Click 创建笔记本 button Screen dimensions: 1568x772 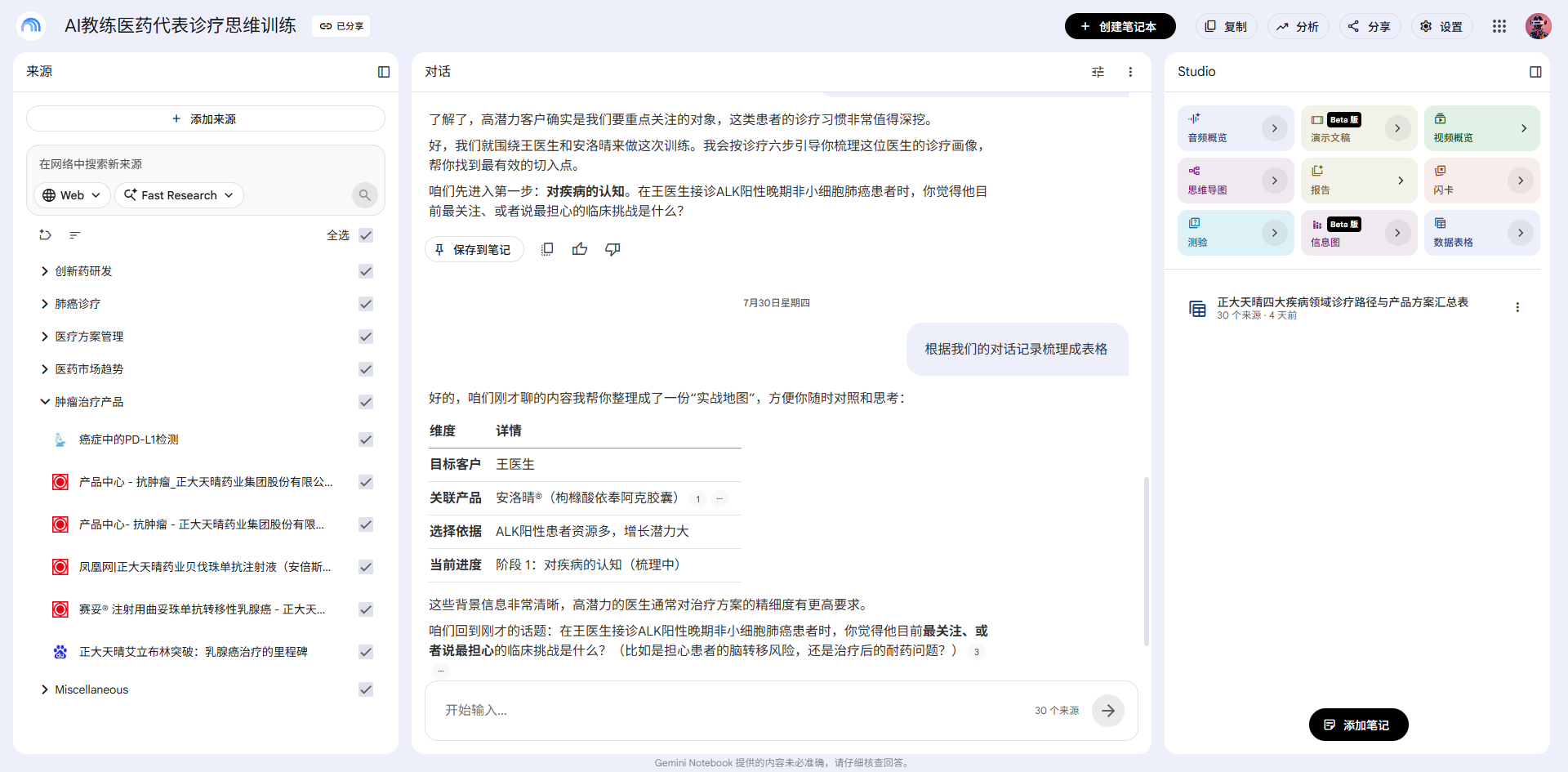coord(1120,26)
